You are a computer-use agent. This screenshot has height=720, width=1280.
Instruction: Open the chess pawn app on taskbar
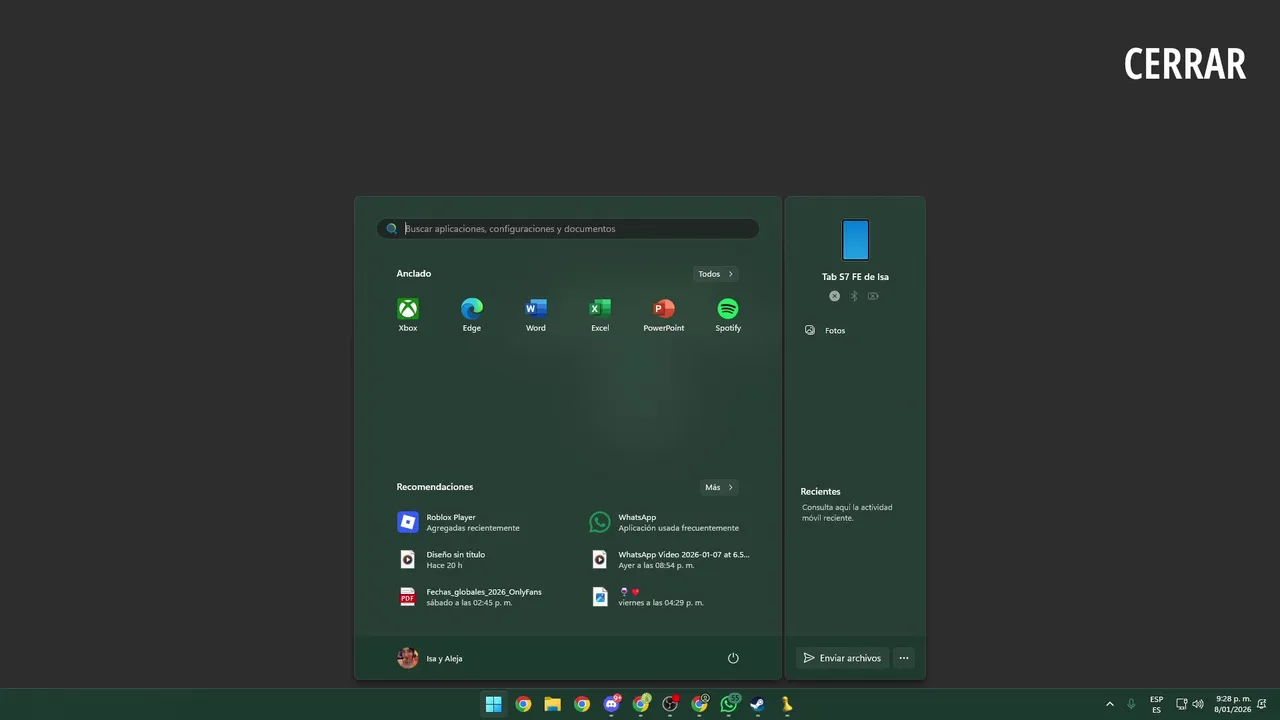[787, 704]
